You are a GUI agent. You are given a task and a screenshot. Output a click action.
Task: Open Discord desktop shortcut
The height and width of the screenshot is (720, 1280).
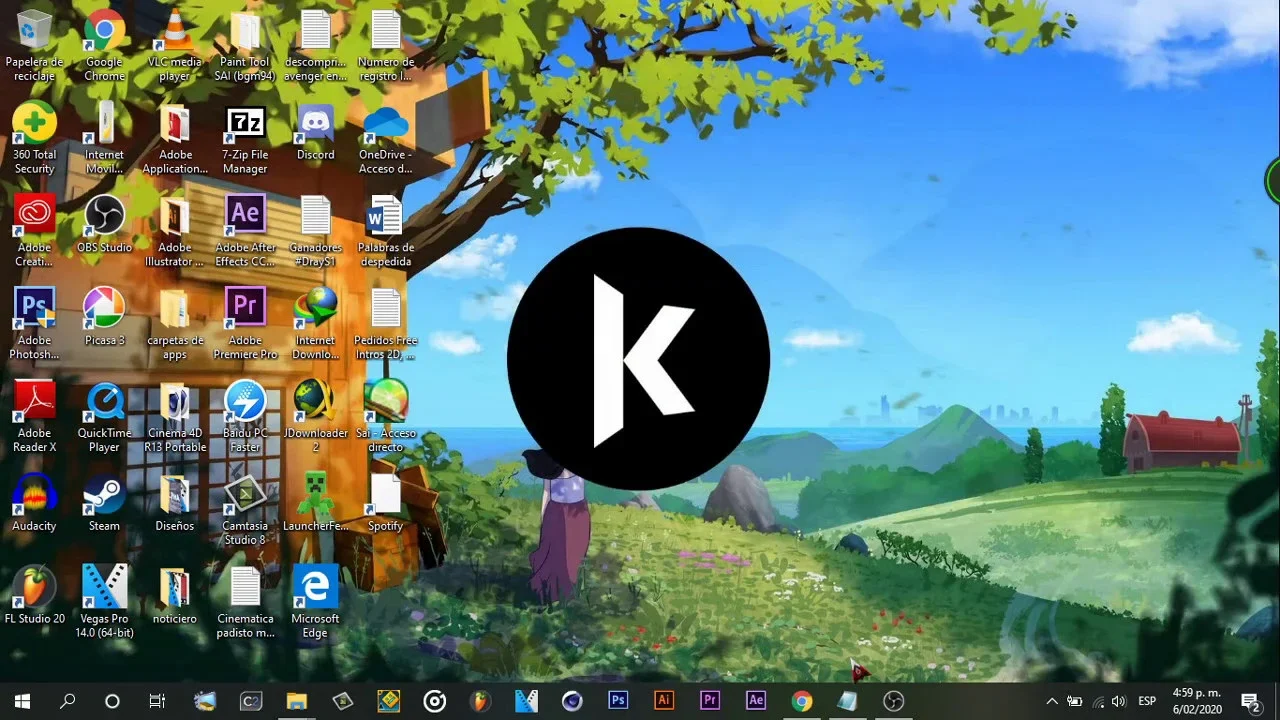coord(315,125)
